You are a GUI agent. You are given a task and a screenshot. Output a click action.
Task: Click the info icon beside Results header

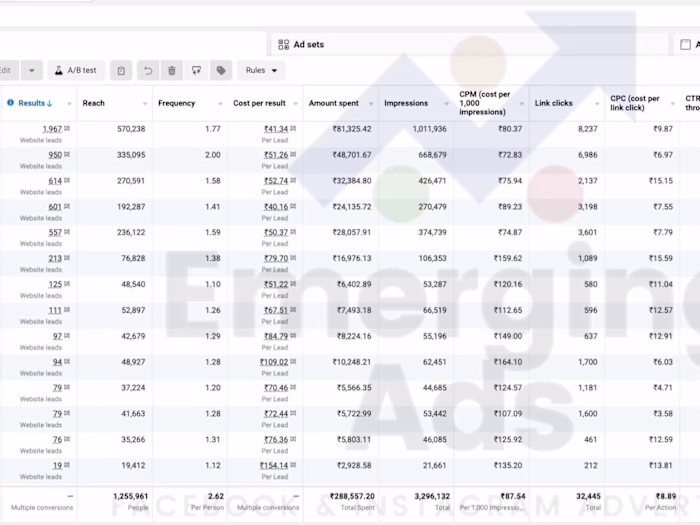tap(10, 103)
